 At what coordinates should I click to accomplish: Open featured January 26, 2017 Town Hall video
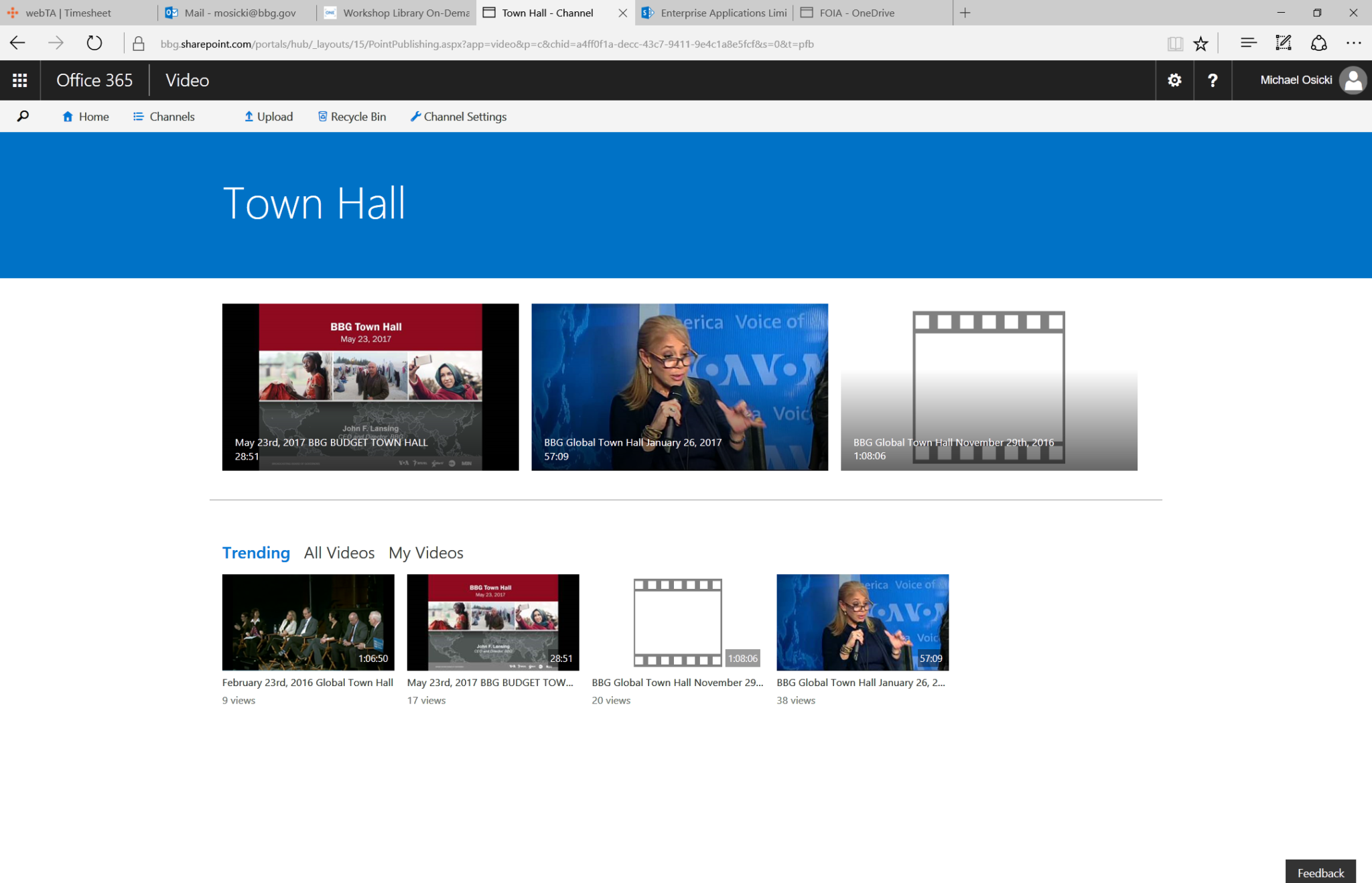679,387
